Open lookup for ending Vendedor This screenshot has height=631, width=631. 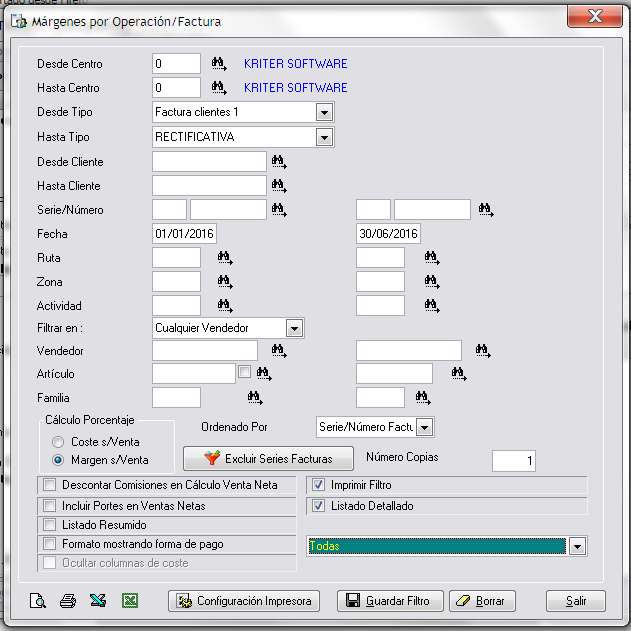click(483, 351)
